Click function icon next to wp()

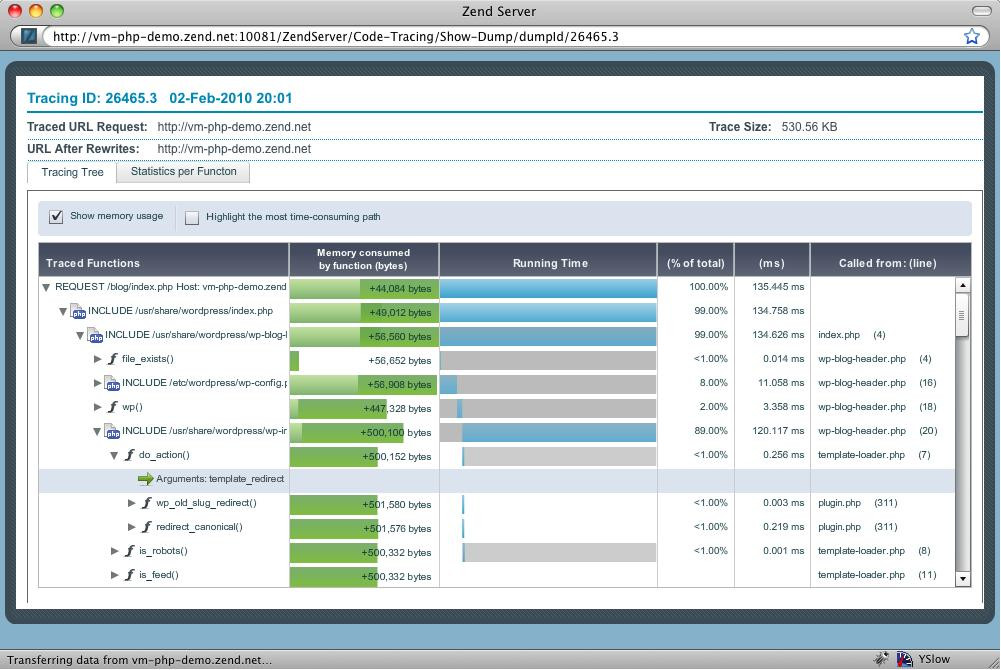(x=112, y=407)
